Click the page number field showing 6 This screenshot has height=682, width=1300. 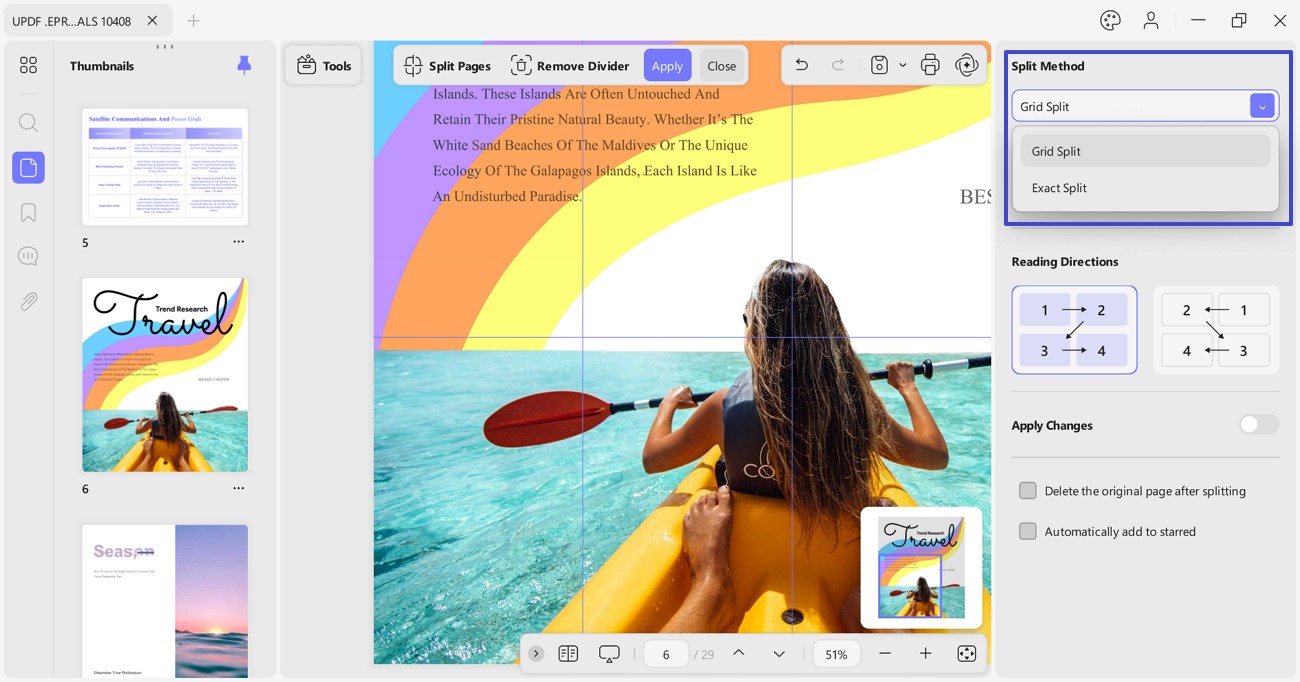pos(666,654)
